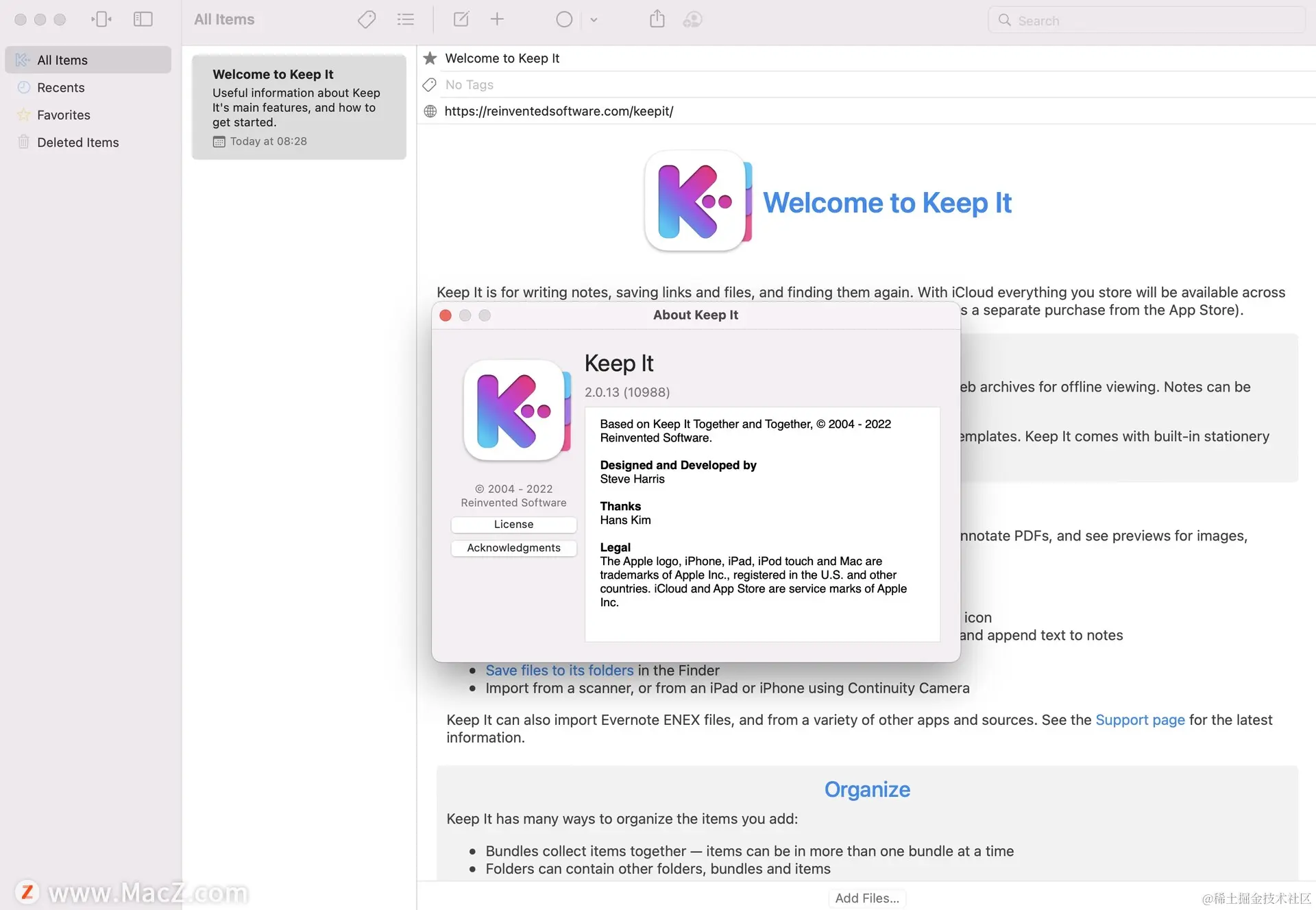Click the circle label color icon
Viewport: 1316px width, 910px height.
click(x=564, y=19)
